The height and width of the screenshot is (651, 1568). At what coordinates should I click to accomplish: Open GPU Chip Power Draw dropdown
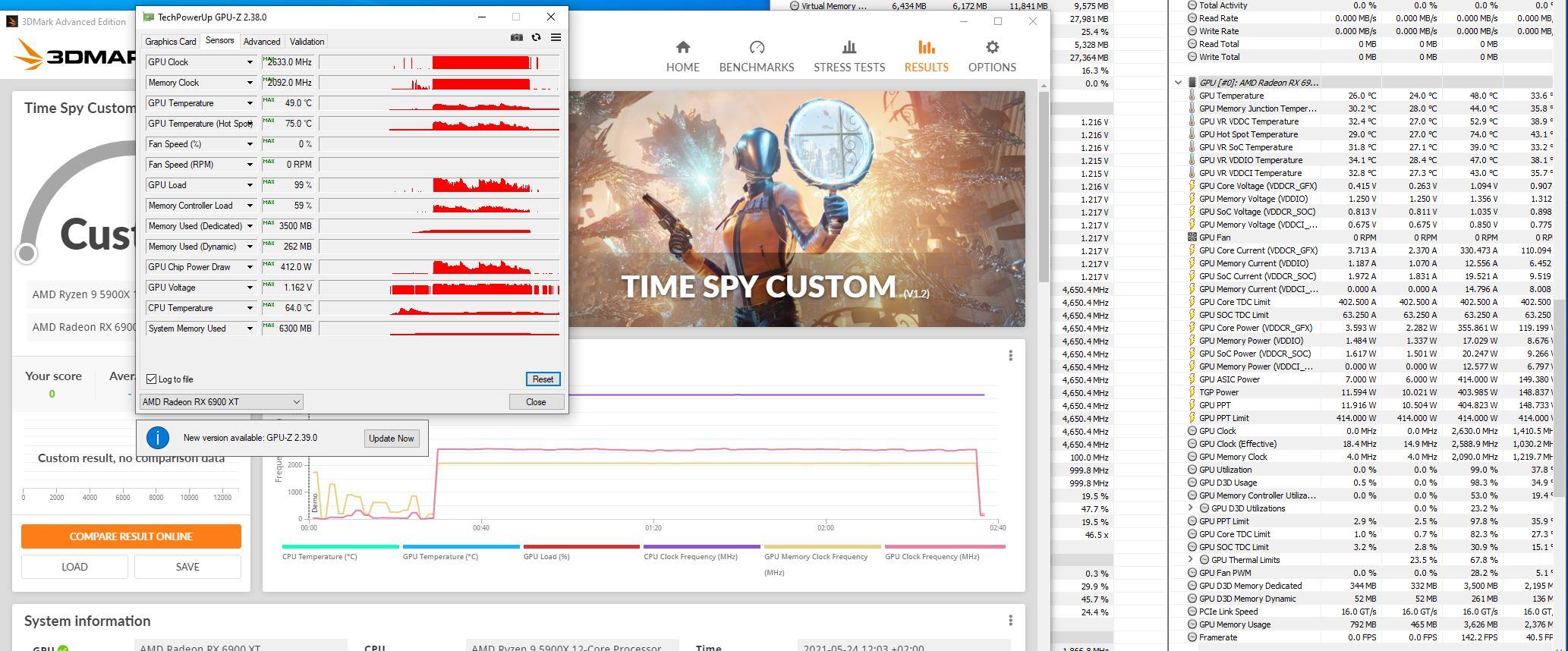pyautogui.click(x=249, y=267)
